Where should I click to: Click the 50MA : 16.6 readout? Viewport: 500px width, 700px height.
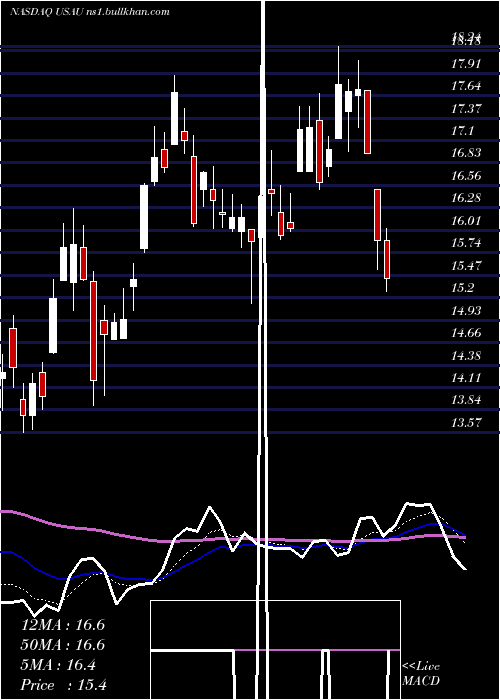click(63, 645)
